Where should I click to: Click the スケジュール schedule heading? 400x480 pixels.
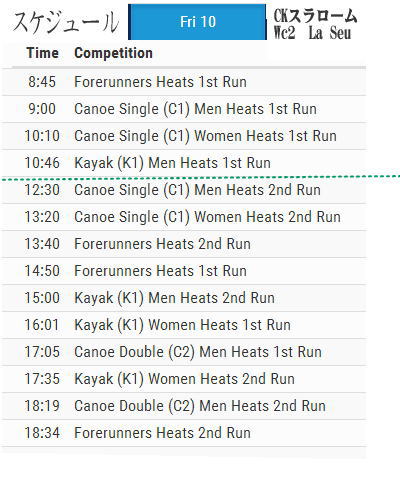coord(66,22)
